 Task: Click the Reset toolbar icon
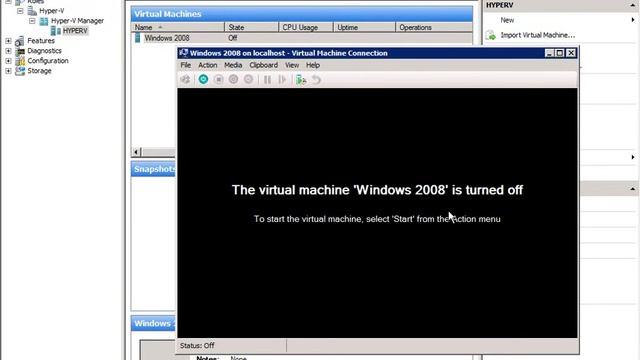pyautogui.click(x=282, y=80)
